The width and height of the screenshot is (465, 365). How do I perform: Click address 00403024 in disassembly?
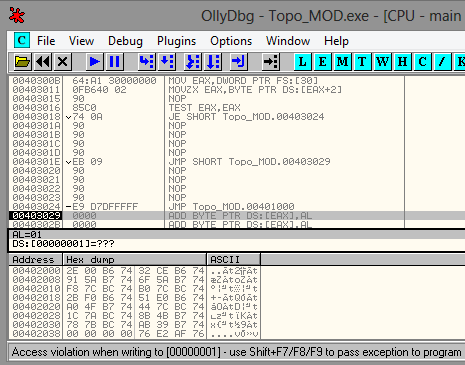[36, 207]
